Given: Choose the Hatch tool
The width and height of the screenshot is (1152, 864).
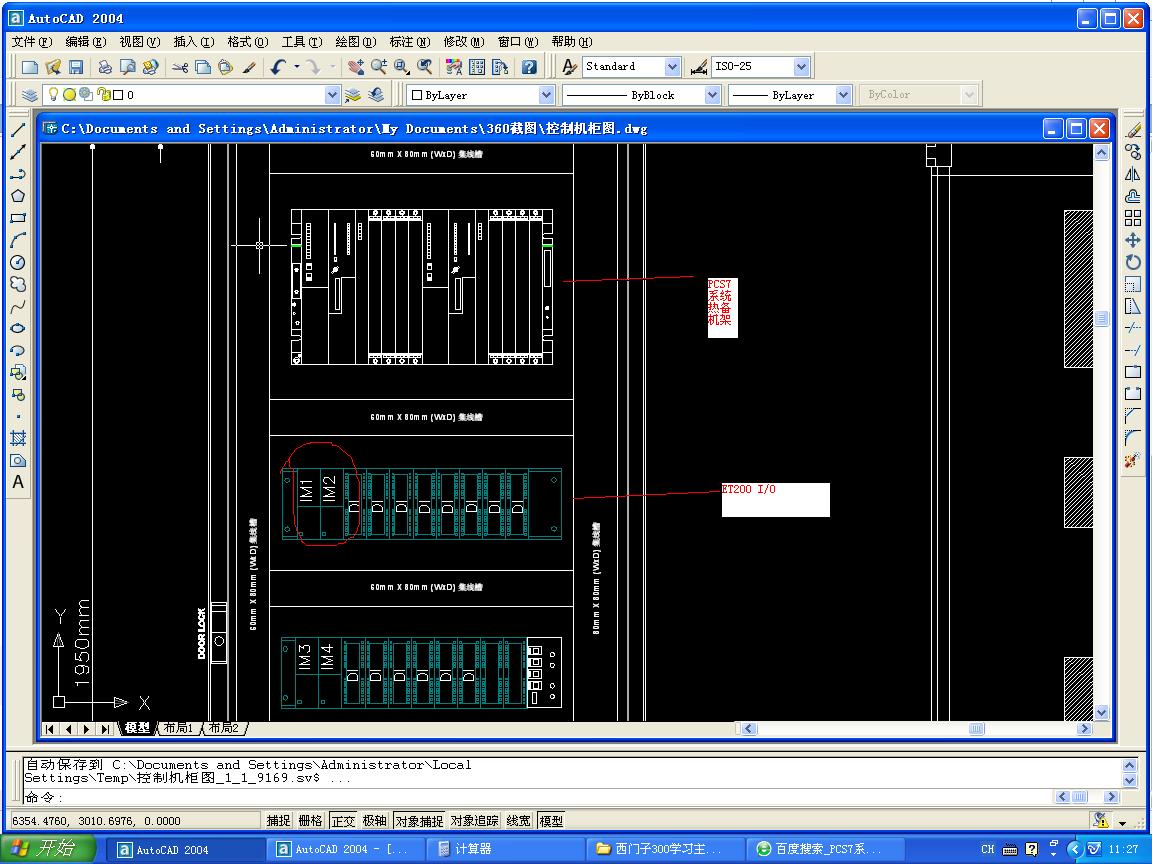Looking at the screenshot, I should tap(18, 438).
